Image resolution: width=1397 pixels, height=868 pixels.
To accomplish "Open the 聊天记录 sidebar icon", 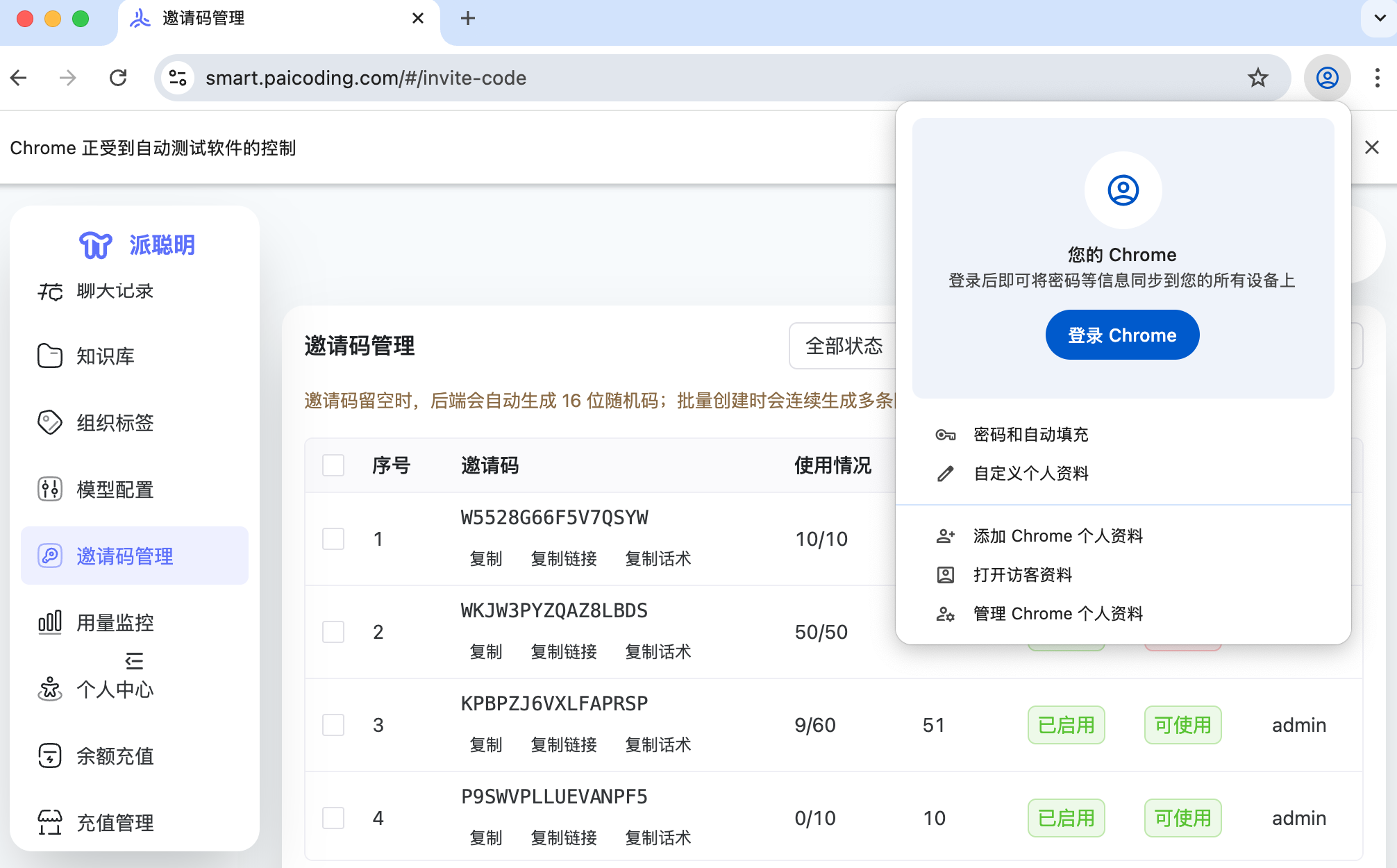I will click(50, 292).
